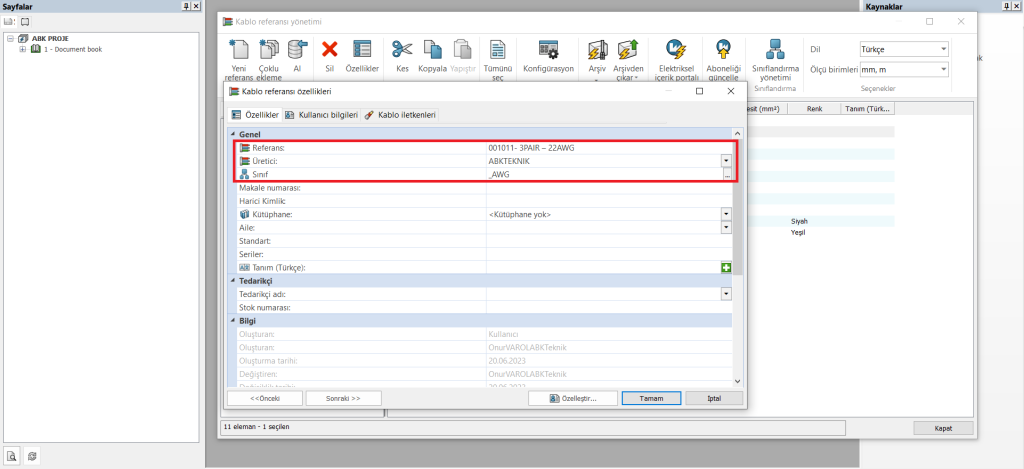Open Konfigürasyon from the toolbar

pos(547,50)
